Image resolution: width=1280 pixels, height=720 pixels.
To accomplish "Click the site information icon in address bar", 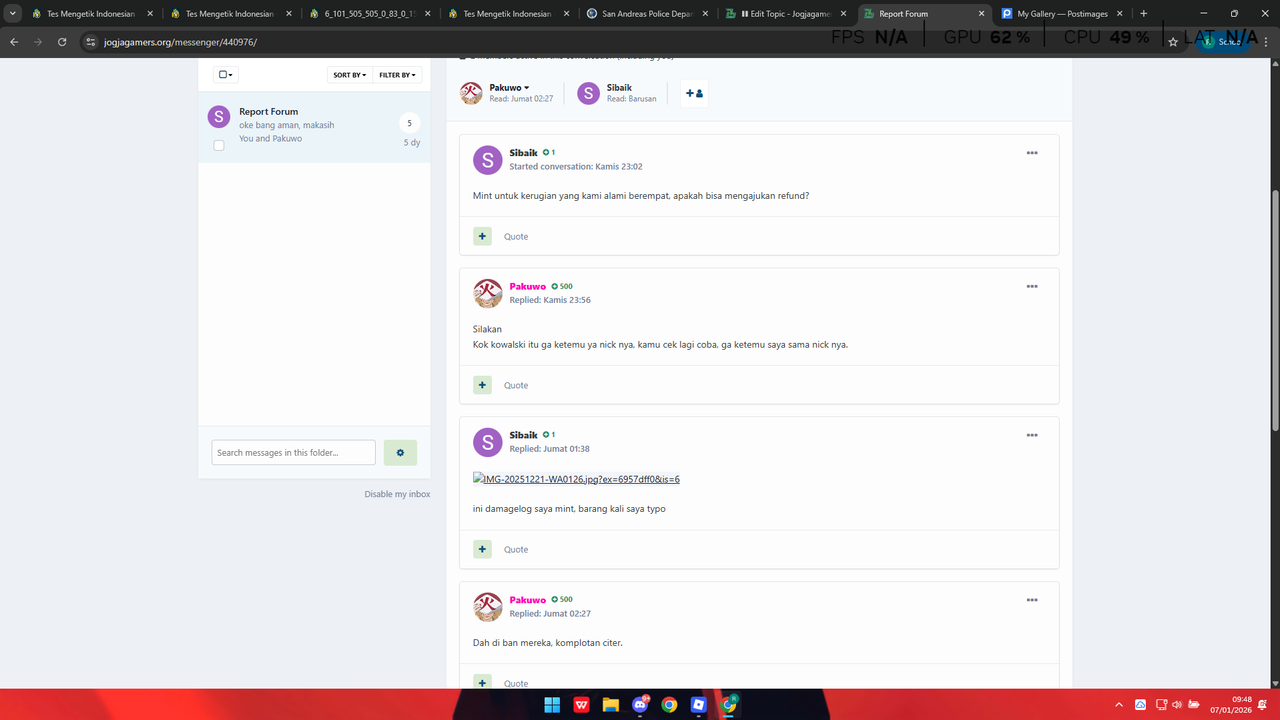I will point(90,43).
